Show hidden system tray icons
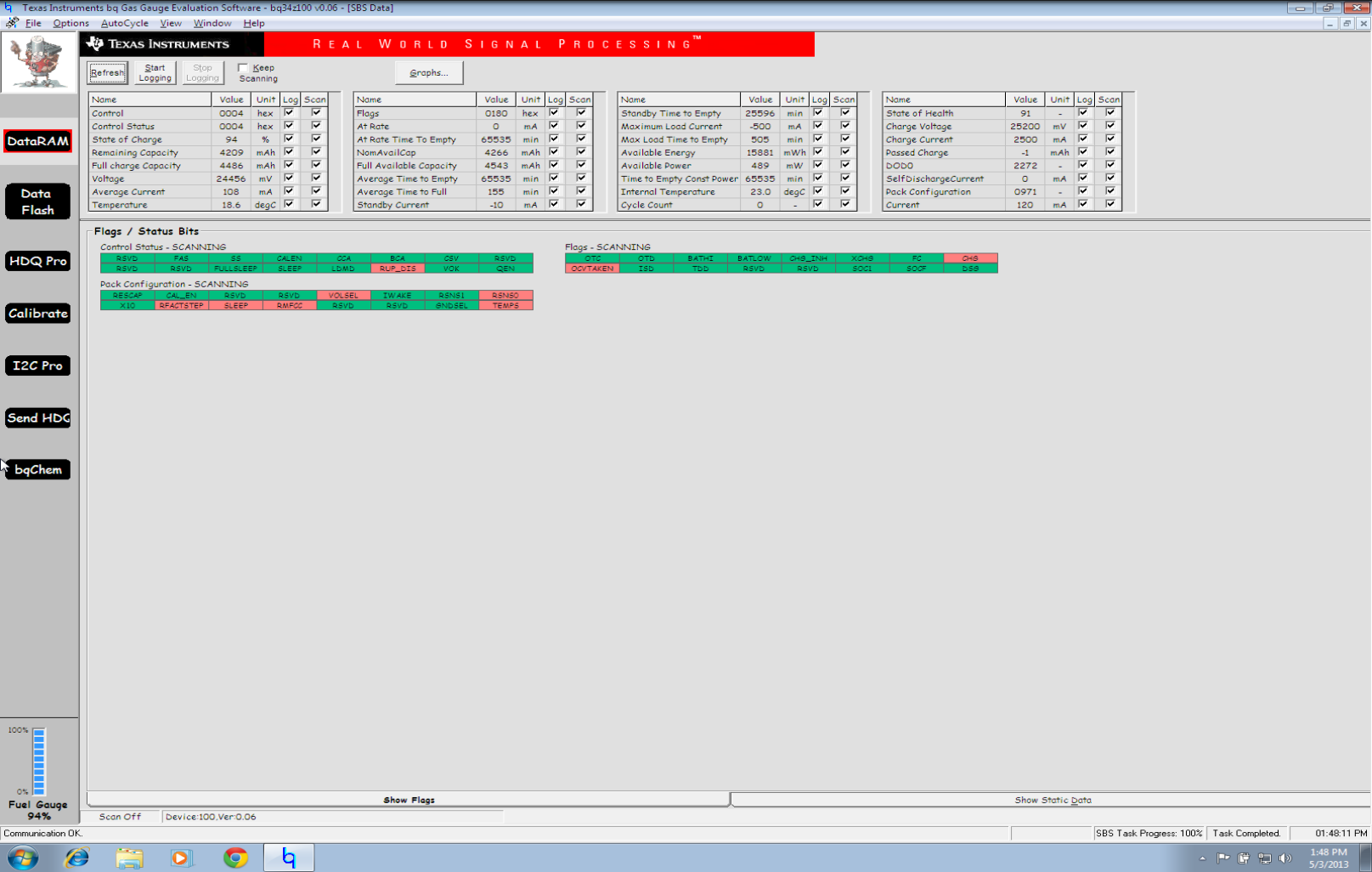 point(1203,858)
